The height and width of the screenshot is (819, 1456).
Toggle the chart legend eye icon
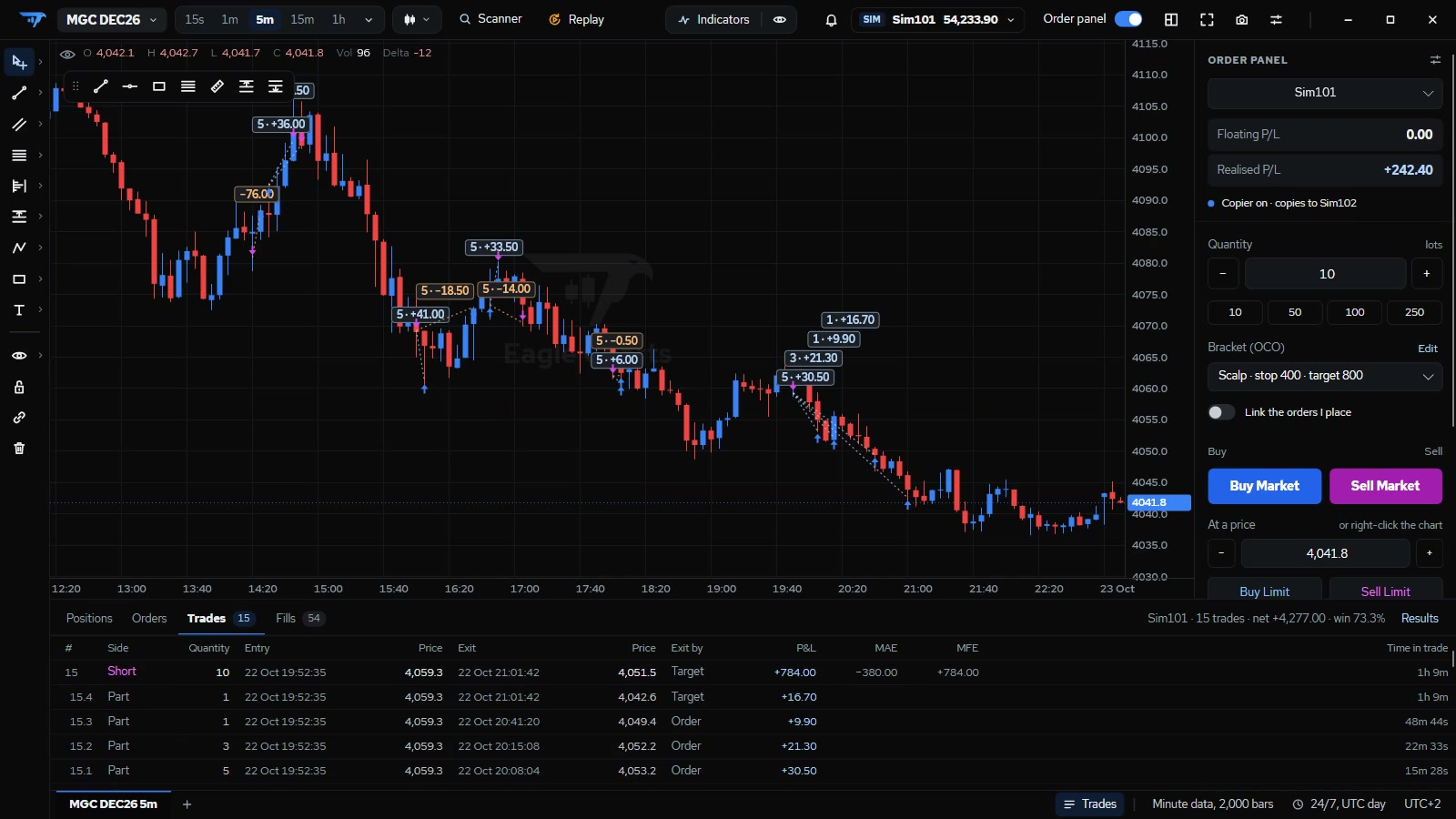67,54
